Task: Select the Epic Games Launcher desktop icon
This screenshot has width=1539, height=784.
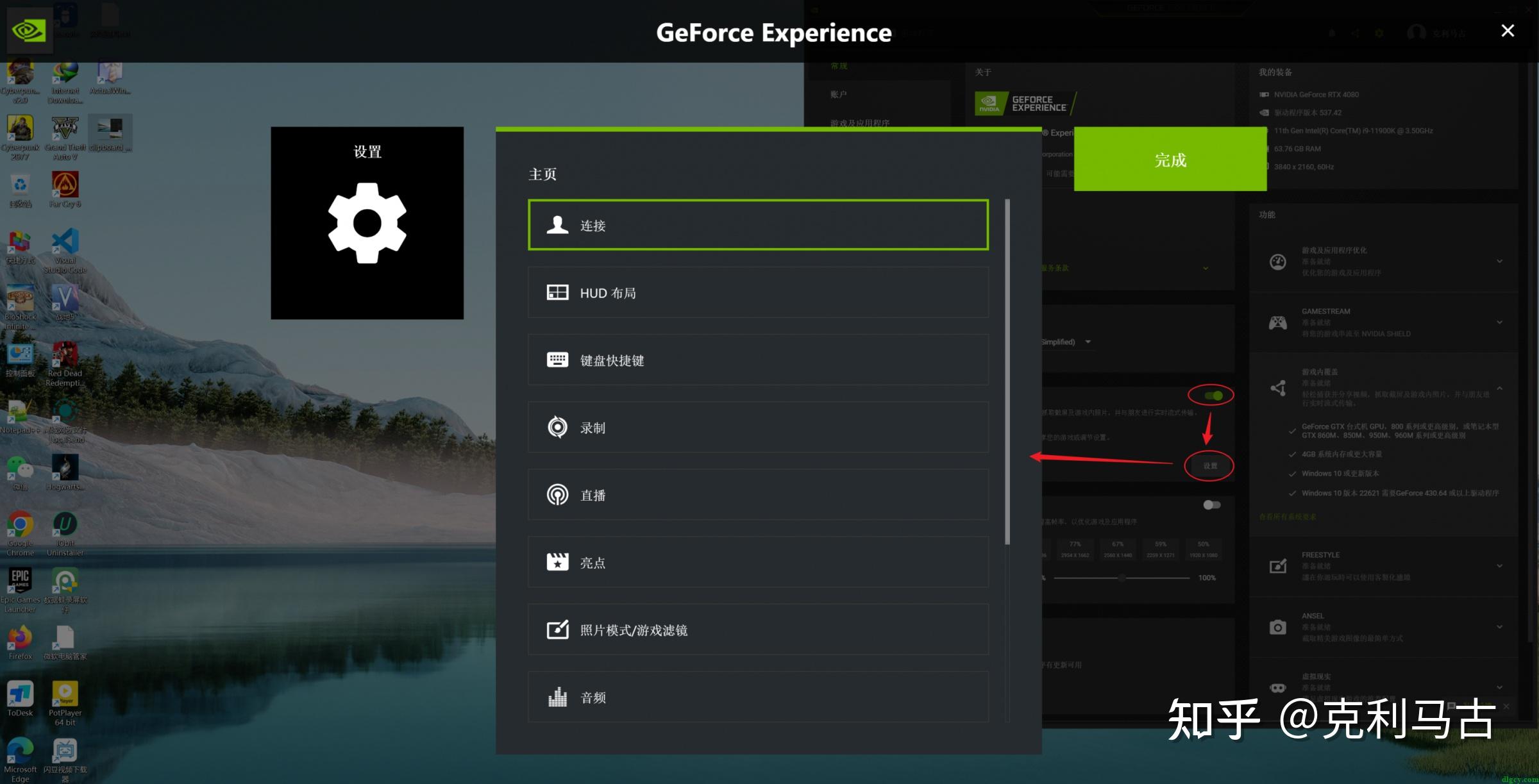Action: click(x=20, y=590)
